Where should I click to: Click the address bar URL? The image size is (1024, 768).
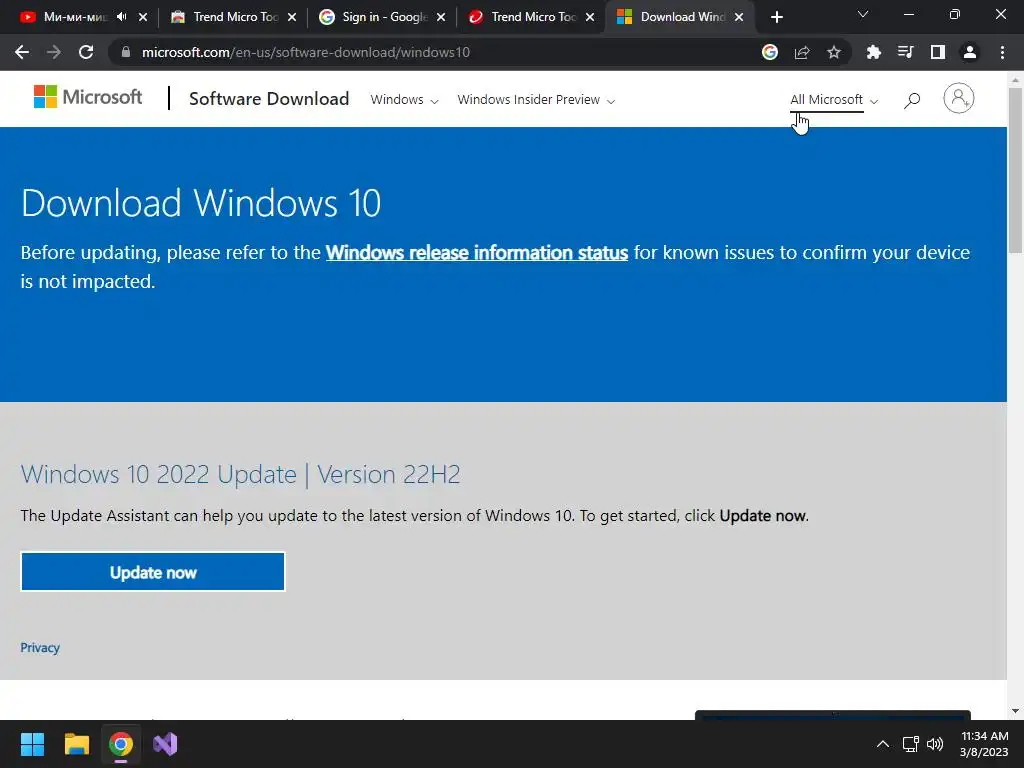click(x=306, y=52)
